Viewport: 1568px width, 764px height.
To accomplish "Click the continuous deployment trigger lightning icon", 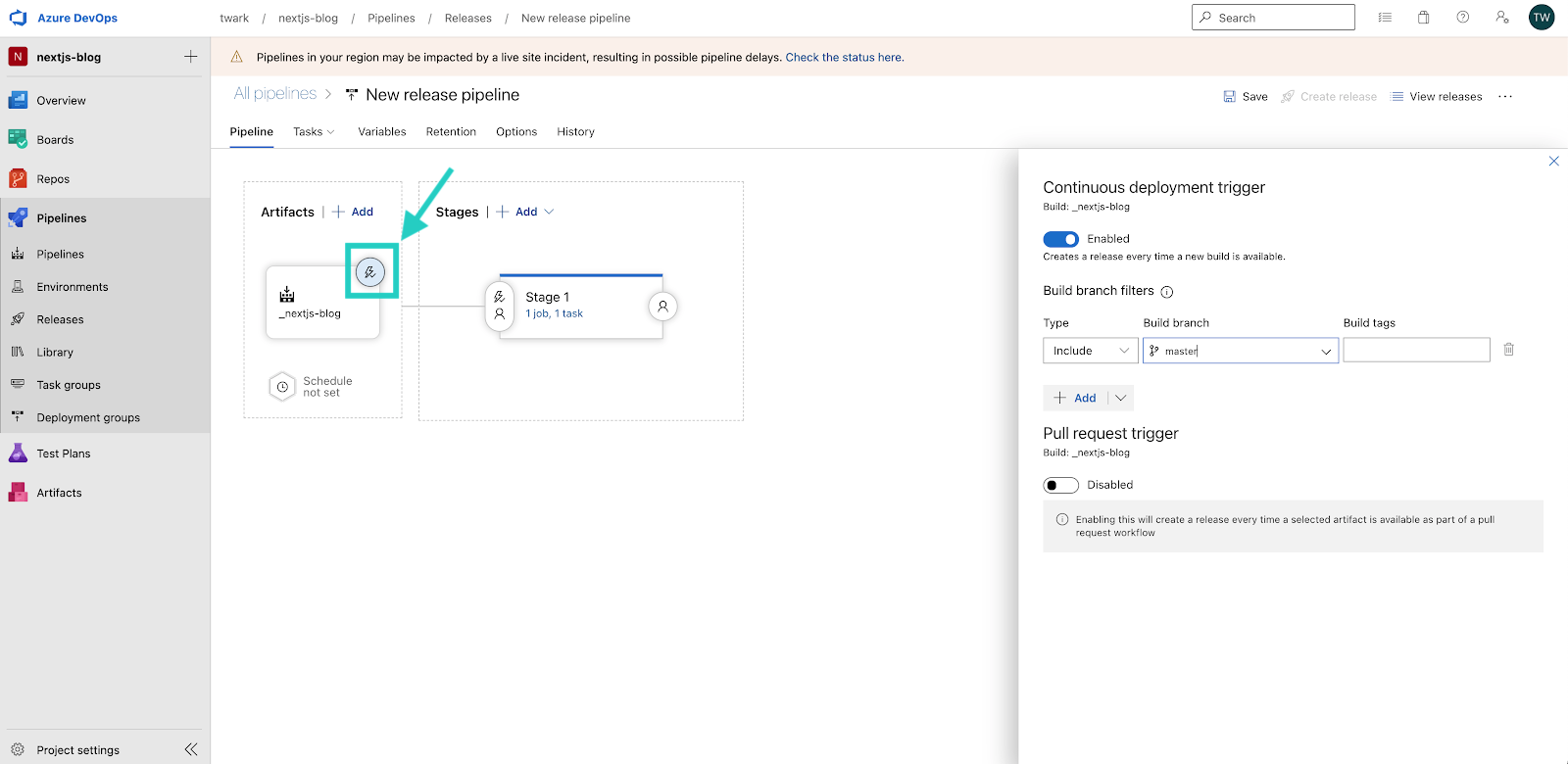I will (x=370, y=272).
